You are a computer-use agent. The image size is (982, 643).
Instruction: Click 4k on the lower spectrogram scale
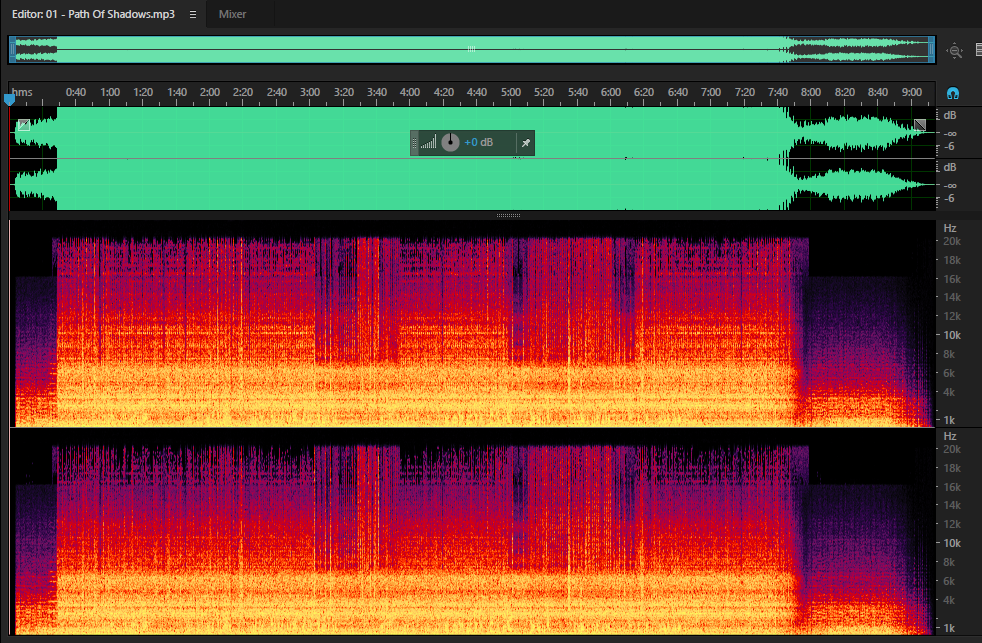click(x=949, y=600)
